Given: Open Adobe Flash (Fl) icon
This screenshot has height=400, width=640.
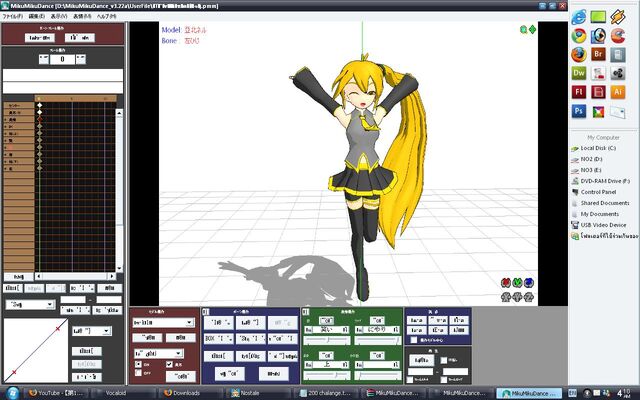Looking at the screenshot, I should (x=579, y=92).
